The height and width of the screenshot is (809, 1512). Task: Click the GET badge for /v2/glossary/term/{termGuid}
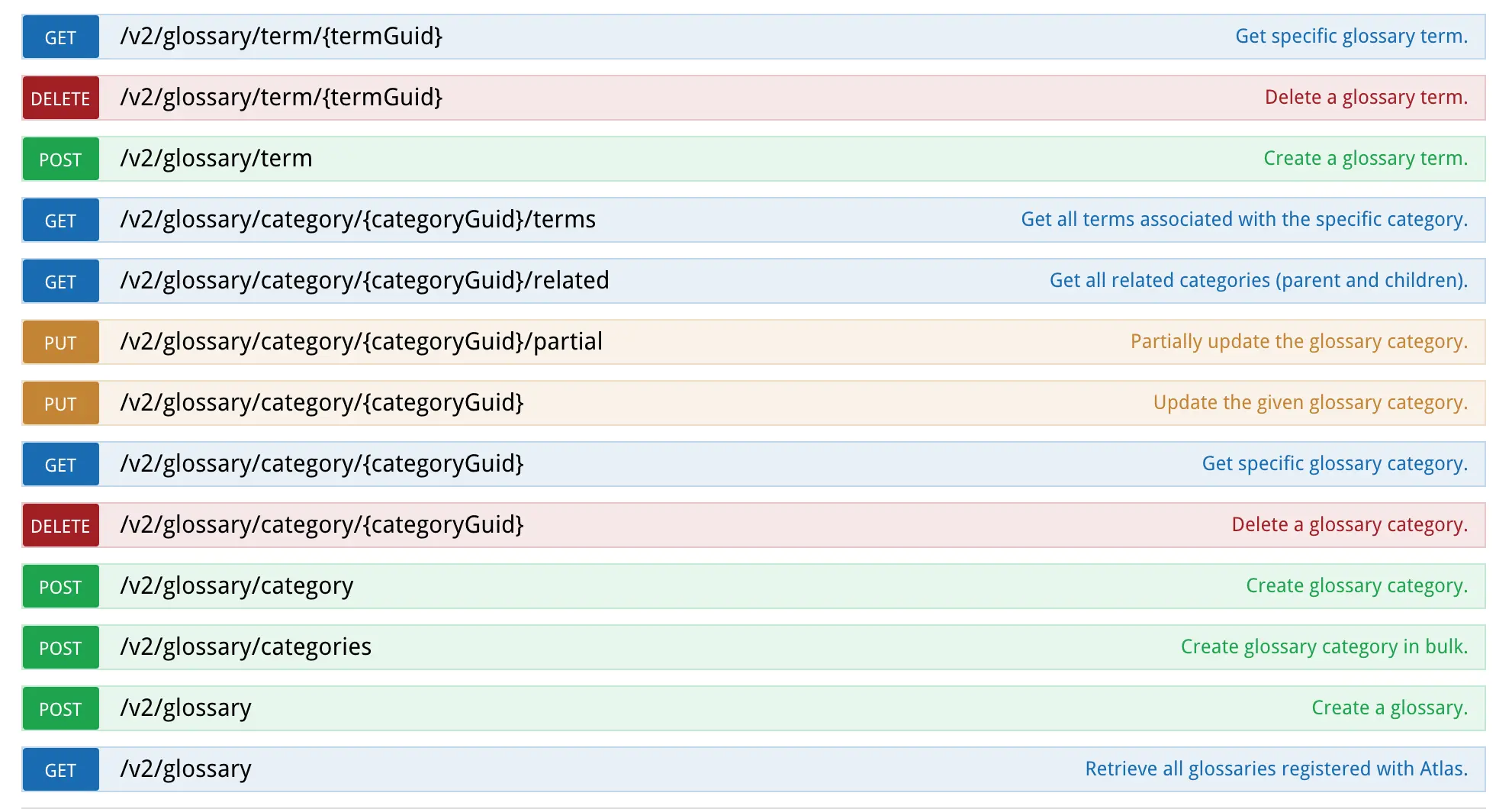pyautogui.click(x=60, y=36)
